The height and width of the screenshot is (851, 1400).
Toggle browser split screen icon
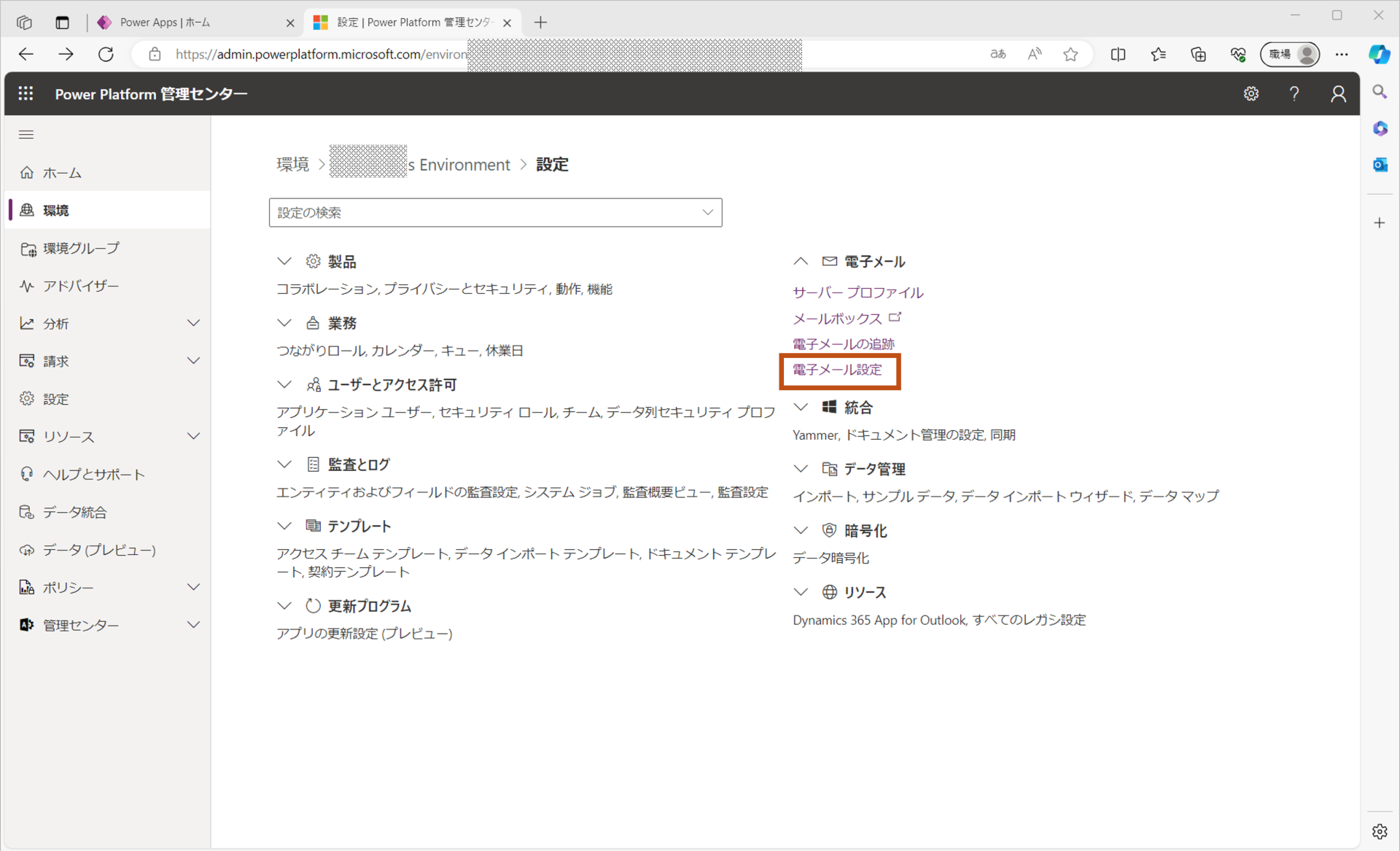pyautogui.click(x=1118, y=54)
